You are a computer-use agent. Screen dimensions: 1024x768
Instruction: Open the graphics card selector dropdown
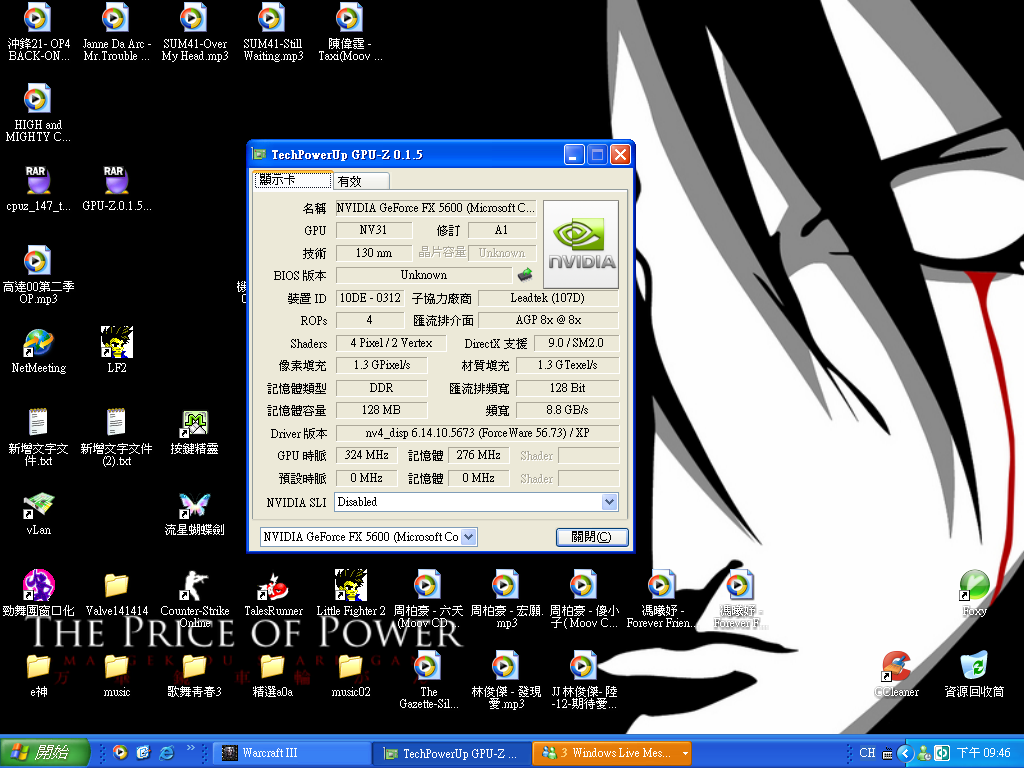(x=469, y=537)
